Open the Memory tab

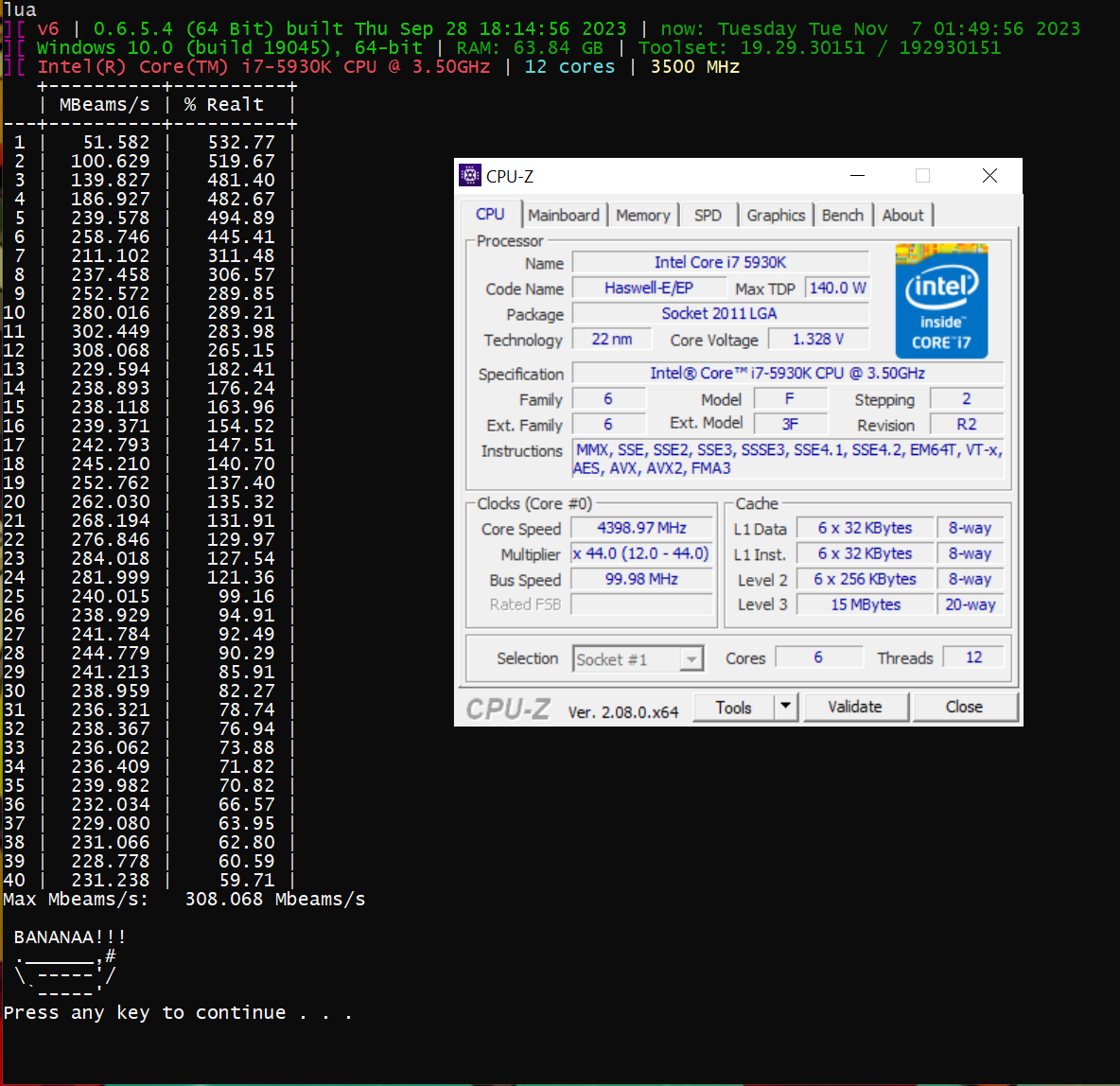click(642, 216)
